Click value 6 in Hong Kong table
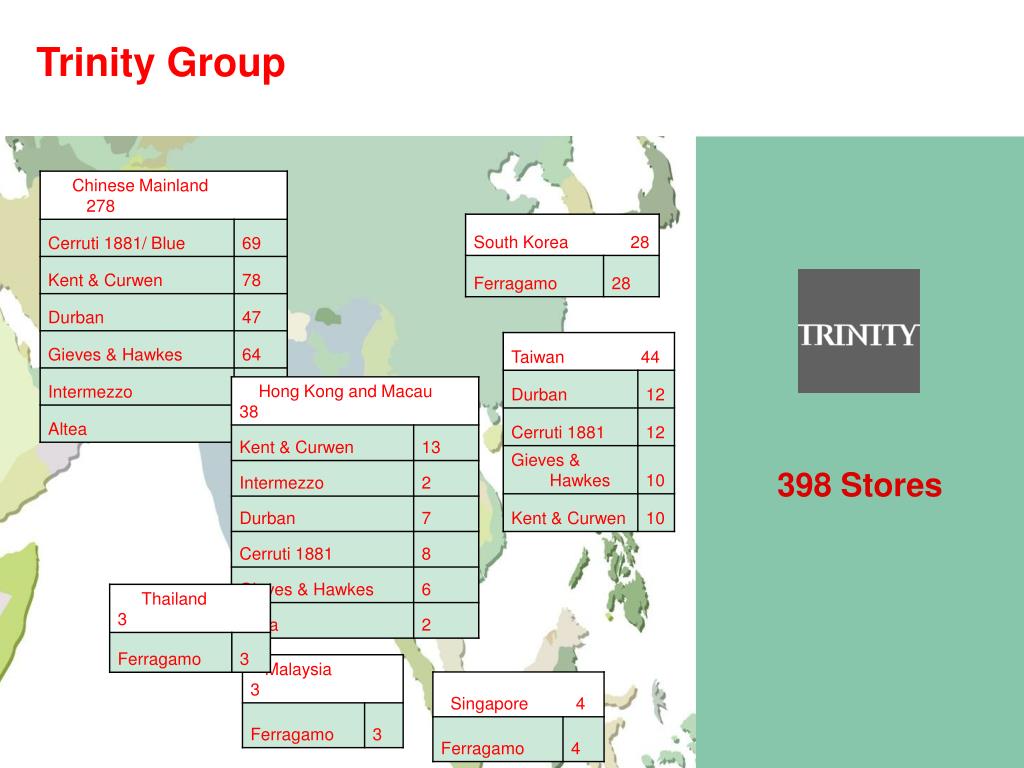Screen dimensions: 1024x768 click(446, 584)
